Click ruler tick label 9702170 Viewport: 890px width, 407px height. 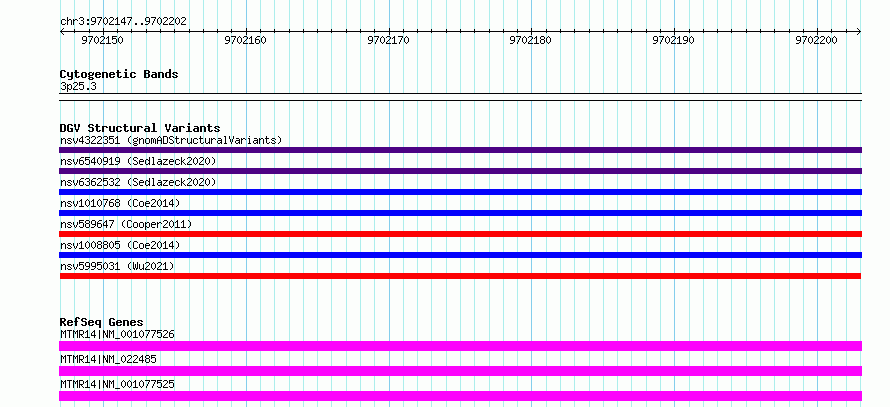coord(388,40)
